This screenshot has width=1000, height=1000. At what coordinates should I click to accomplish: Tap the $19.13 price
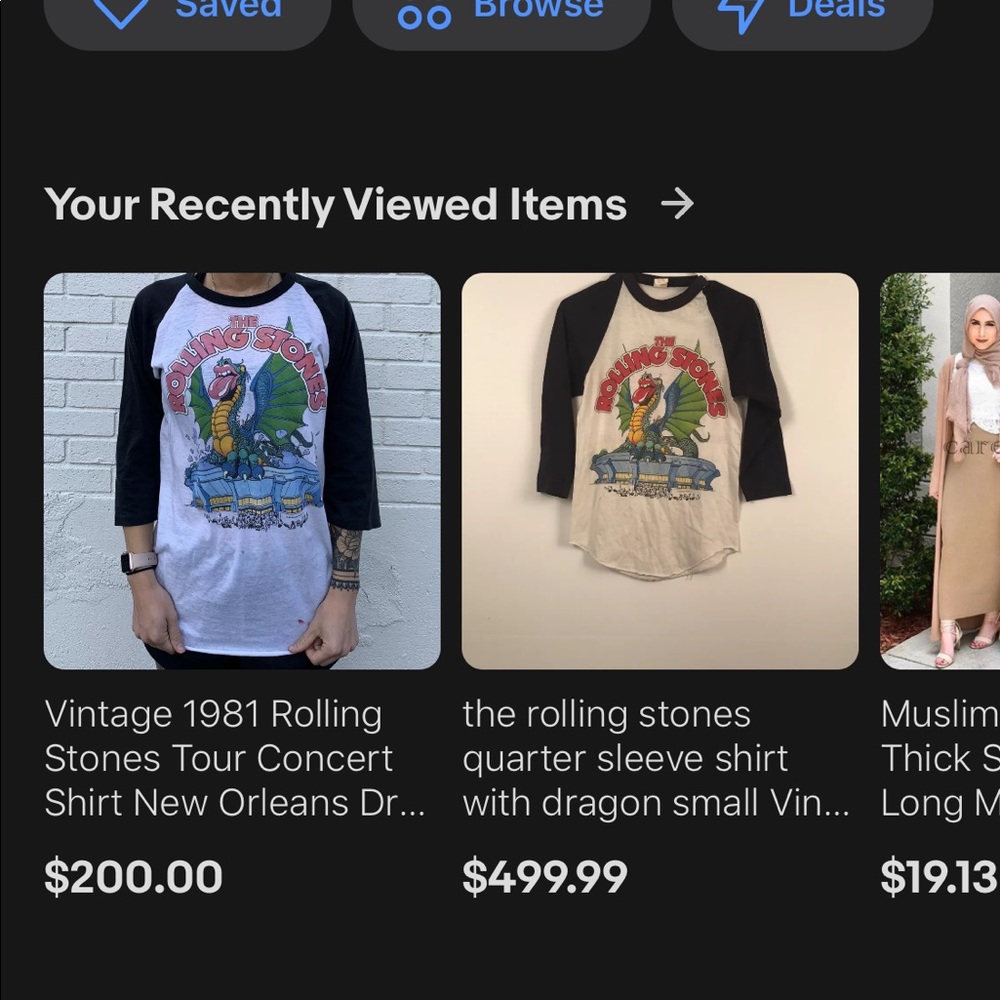pos(939,877)
